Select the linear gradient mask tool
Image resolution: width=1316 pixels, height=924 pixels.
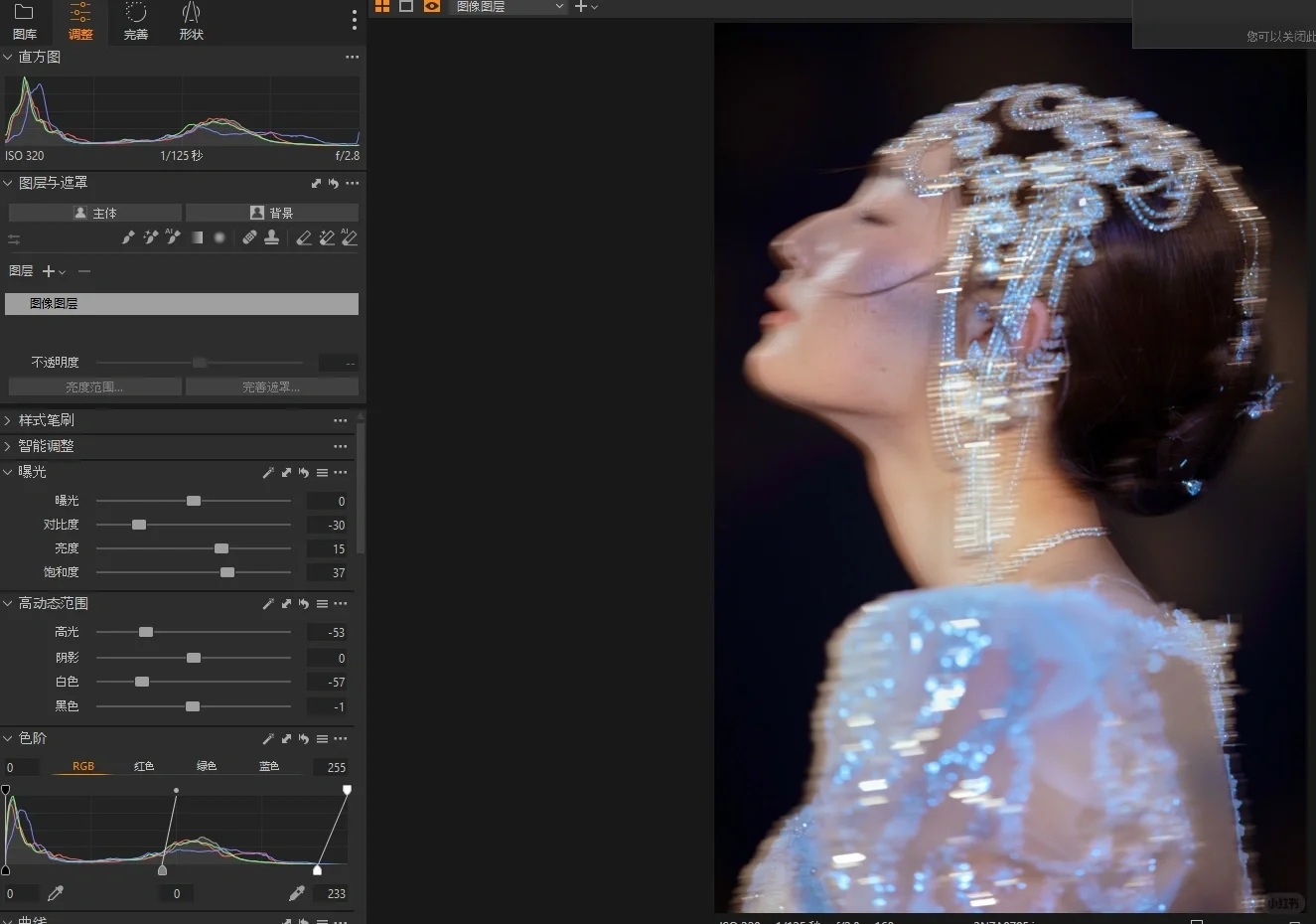click(197, 237)
